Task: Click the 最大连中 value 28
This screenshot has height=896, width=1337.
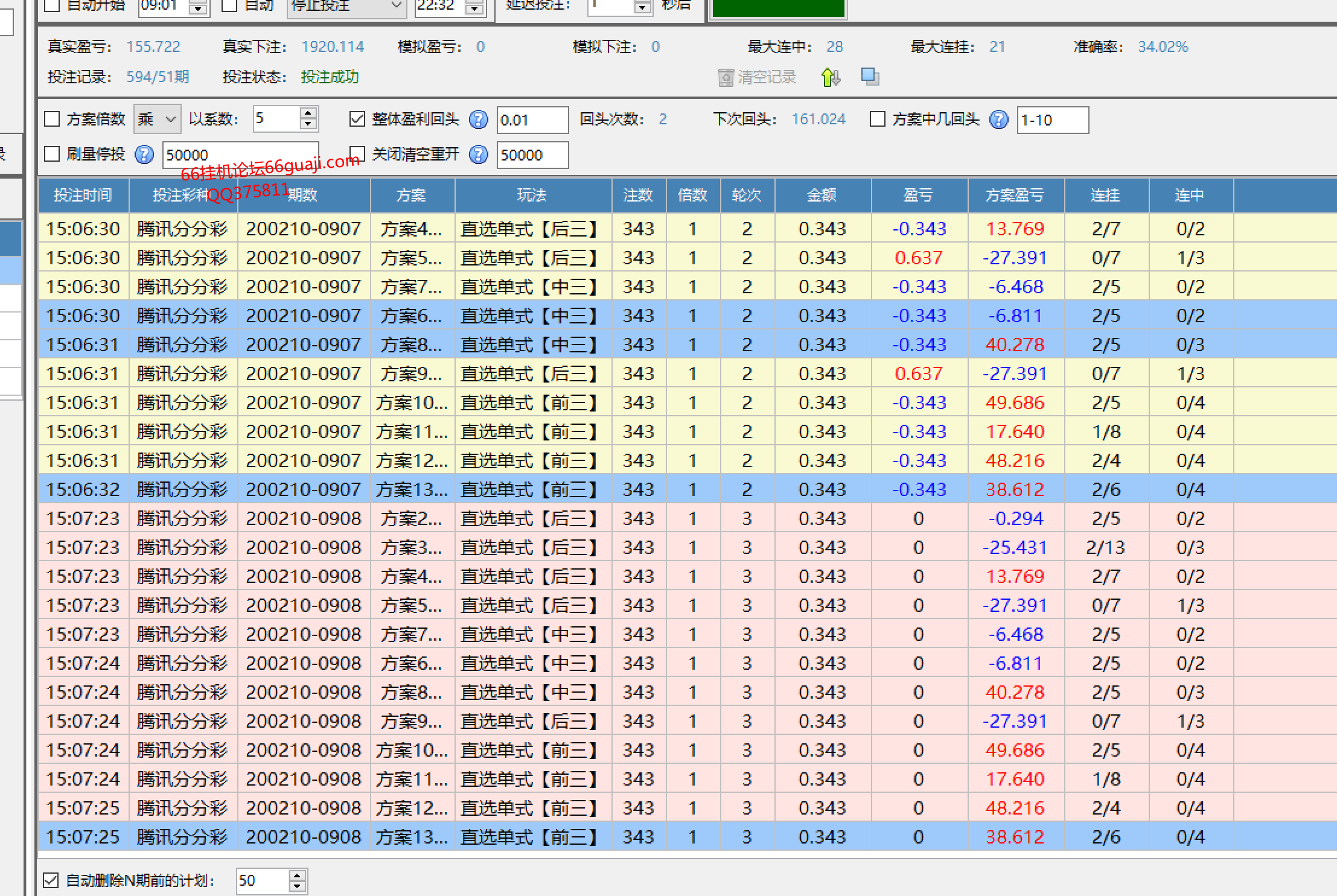Action: 835,46
